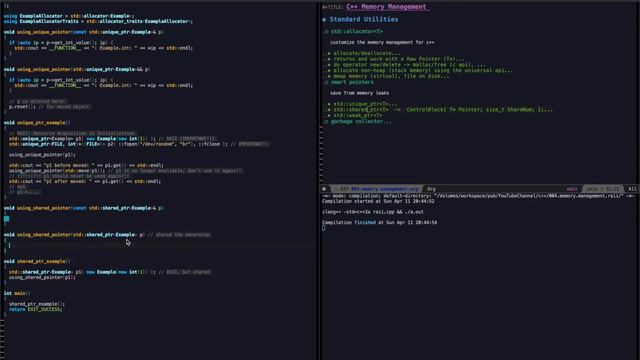This screenshot has width=640, height=360.
Task: Click 'customize the memory management for c++' text
Action: 382,42
